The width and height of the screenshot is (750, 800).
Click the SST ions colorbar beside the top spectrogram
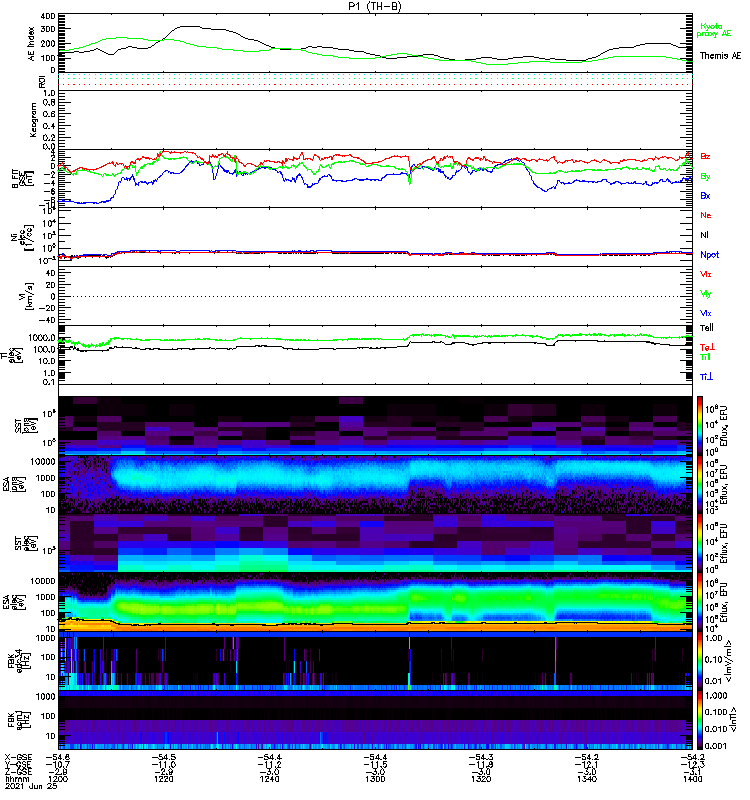pos(701,424)
